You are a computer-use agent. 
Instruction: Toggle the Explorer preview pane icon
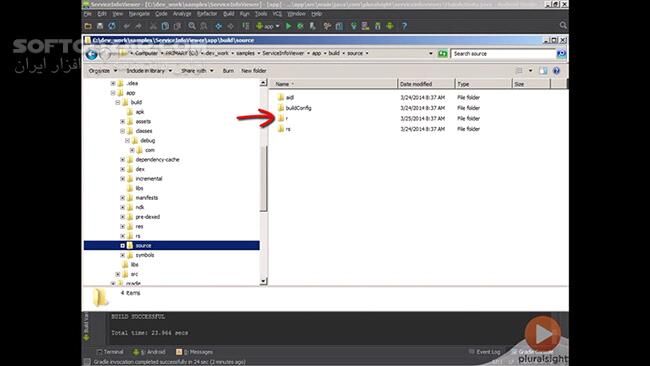[543, 71]
